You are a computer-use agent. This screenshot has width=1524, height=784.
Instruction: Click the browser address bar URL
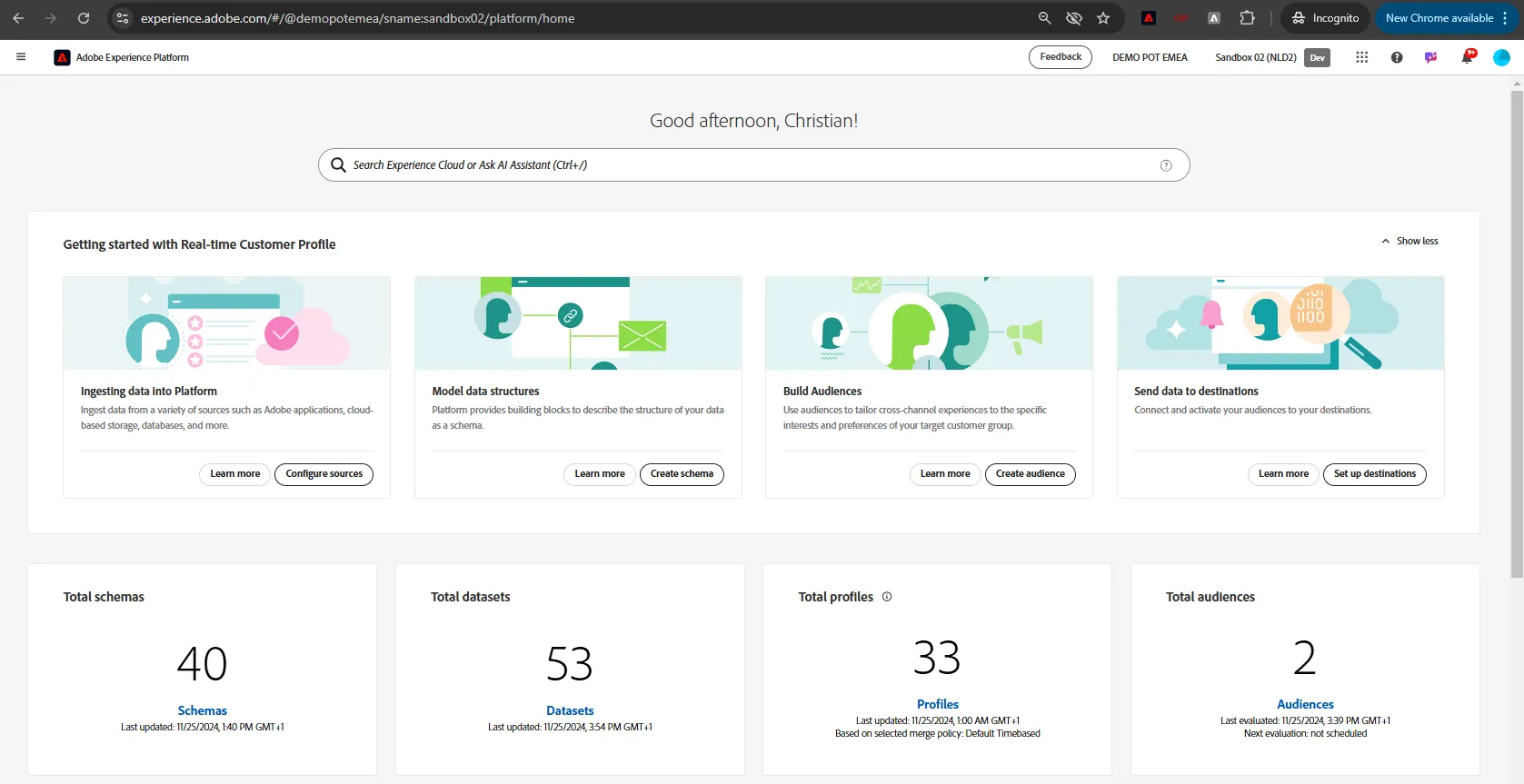(357, 18)
